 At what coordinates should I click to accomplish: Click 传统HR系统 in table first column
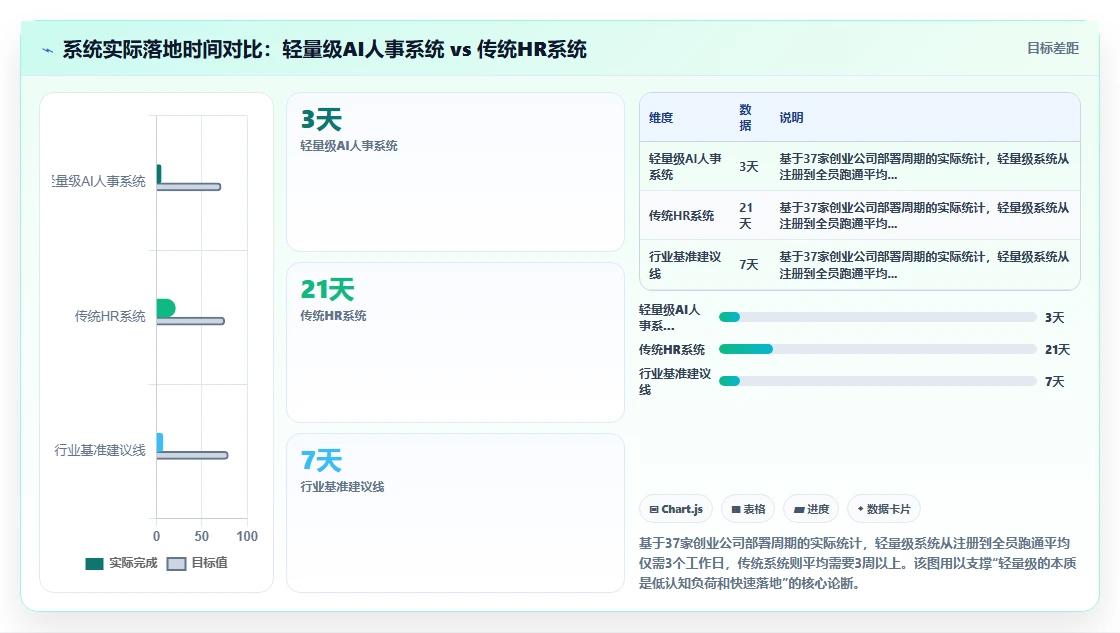tap(681, 216)
